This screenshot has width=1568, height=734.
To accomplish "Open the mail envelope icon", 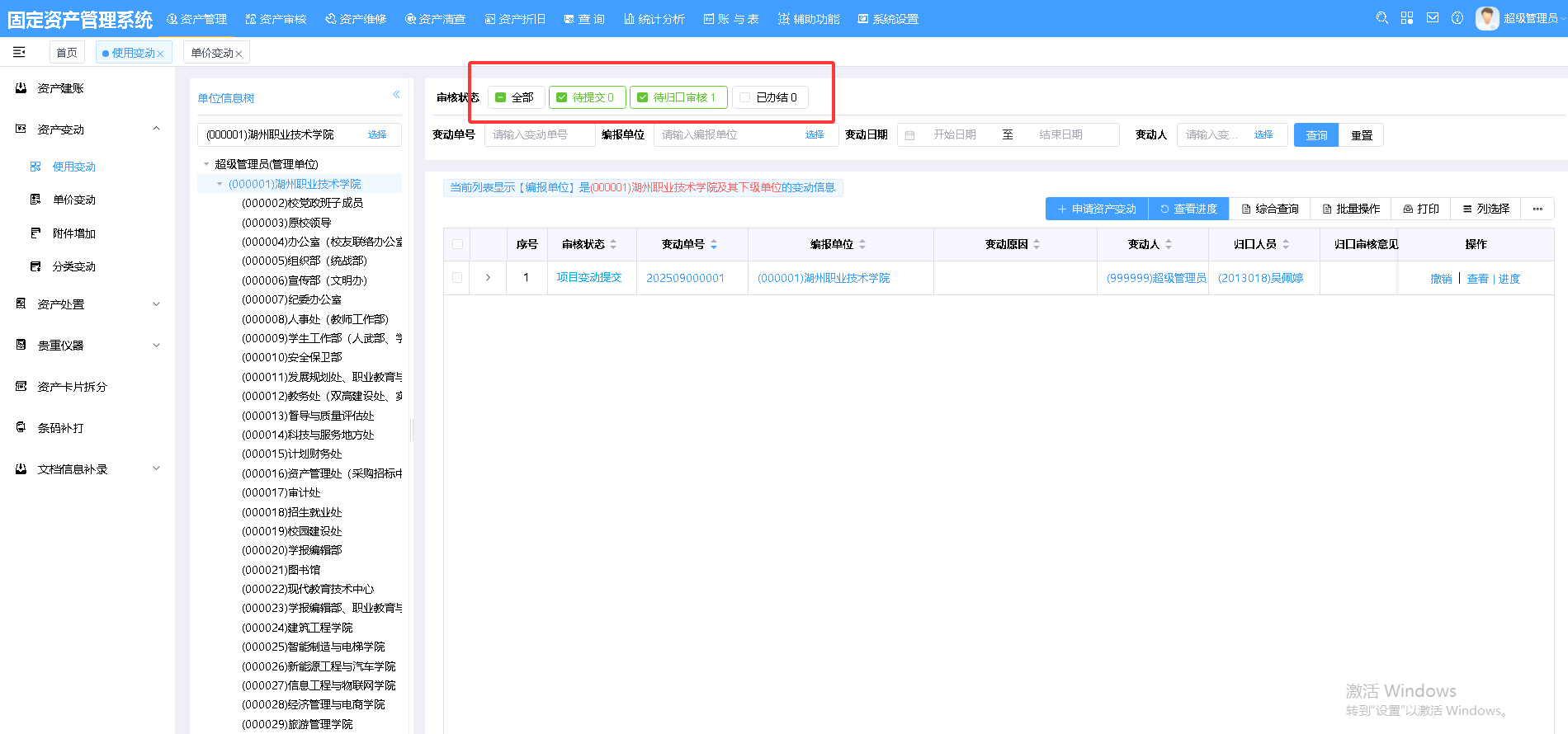I will pos(1433,18).
